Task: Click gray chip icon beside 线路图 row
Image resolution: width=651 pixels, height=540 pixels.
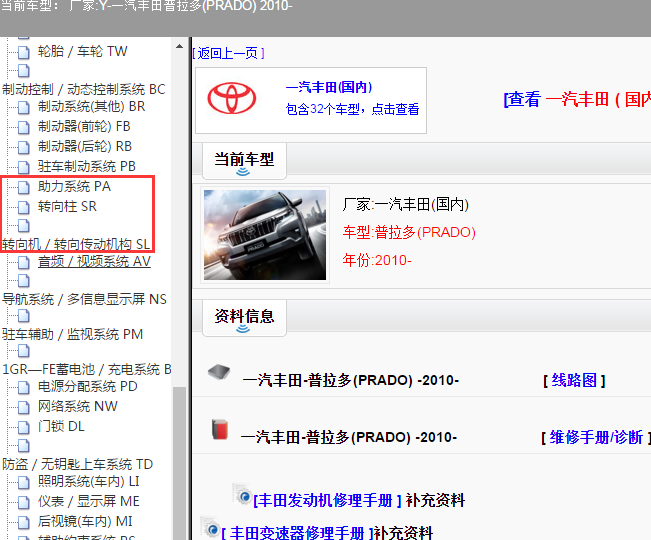Action: (219, 371)
